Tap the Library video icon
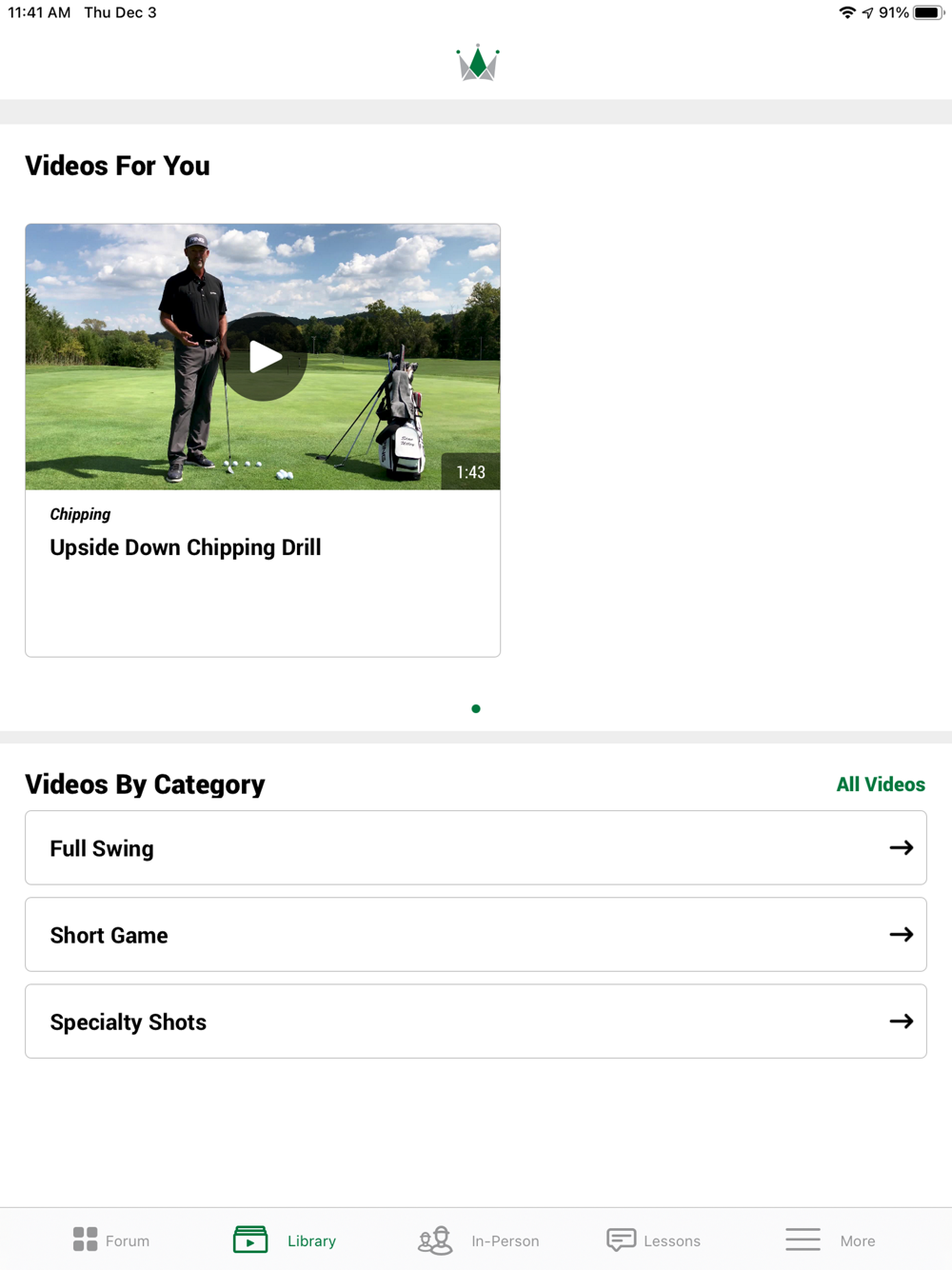Viewport: 952px width, 1270px height. coord(250,1239)
